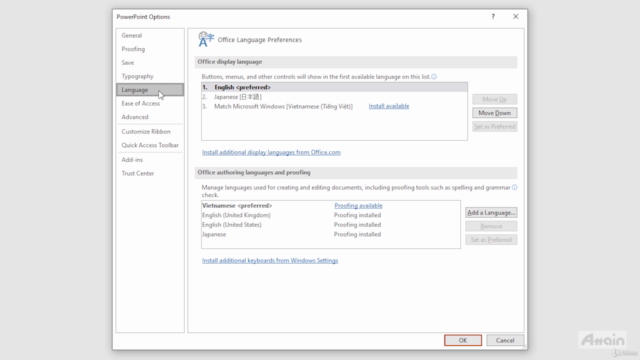
Task: Open Quick Access Toolbar settings
Action: point(150,145)
